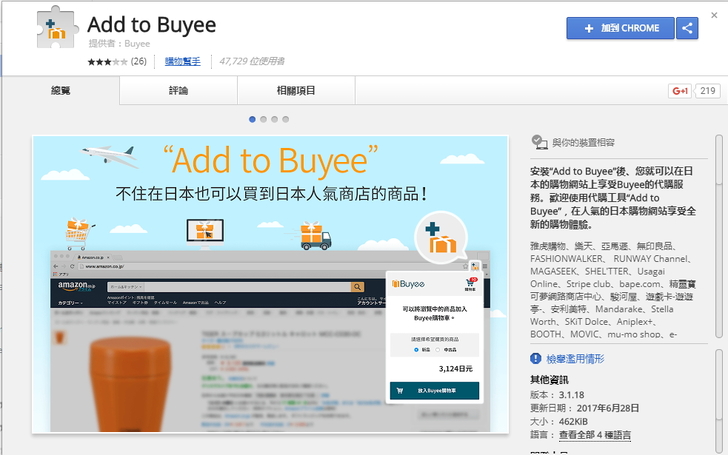728x455 pixels.
Task: Click the Buyee logo in the popup
Action: point(409,284)
